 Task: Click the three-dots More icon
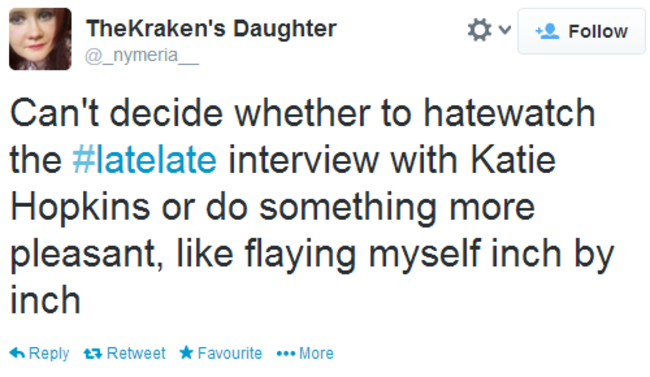click(x=286, y=354)
